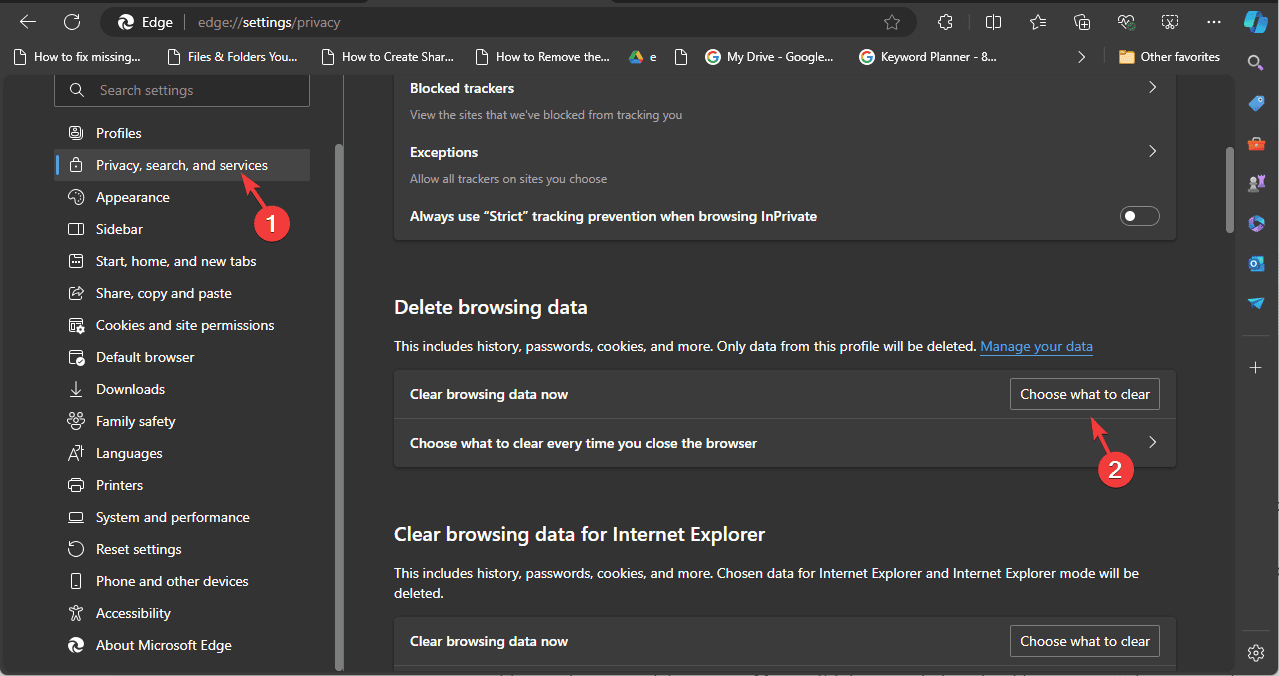
Task: Open the Drop paper plane icon in the sidebar
Action: click(1256, 303)
